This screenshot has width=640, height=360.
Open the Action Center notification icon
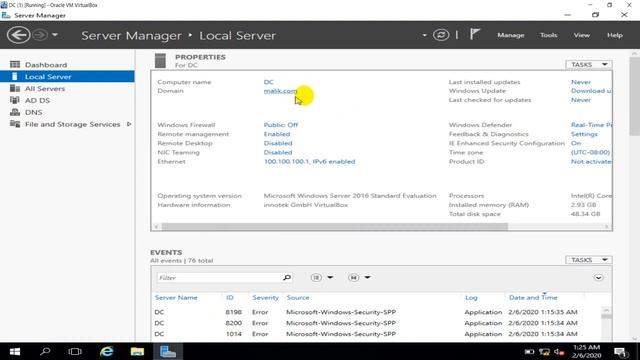[x=620, y=352]
